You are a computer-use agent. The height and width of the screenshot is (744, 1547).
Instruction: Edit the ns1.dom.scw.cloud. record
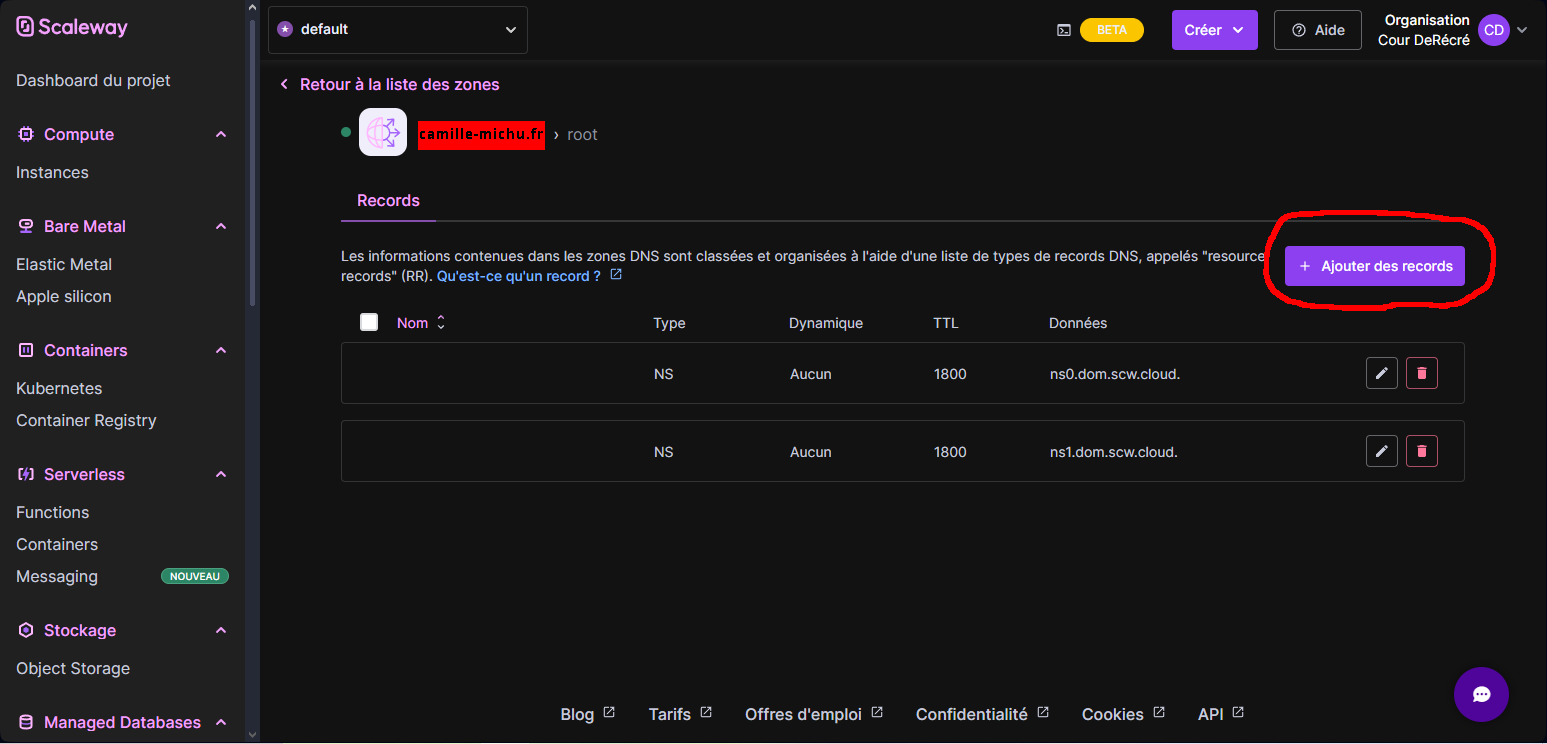coord(1382,451)
